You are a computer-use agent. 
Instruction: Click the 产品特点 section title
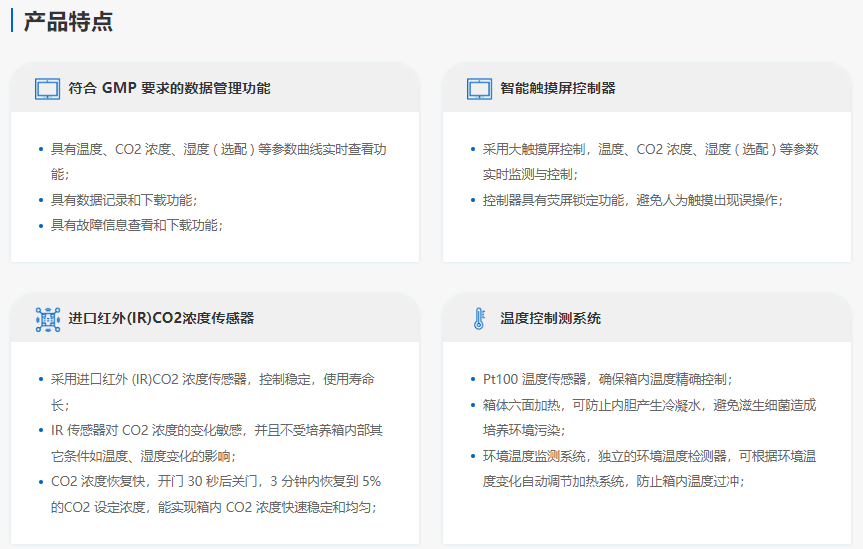tap(68, 21)
